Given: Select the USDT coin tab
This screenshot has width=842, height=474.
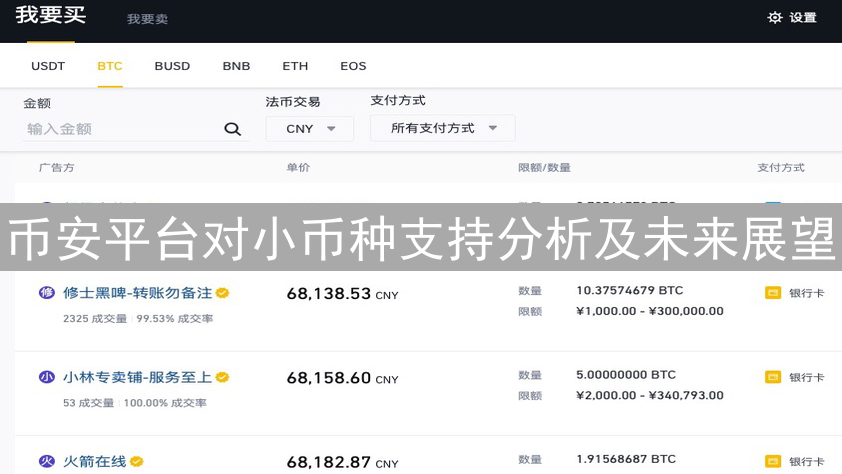Looking at the screenshot, I should point(48,66).
